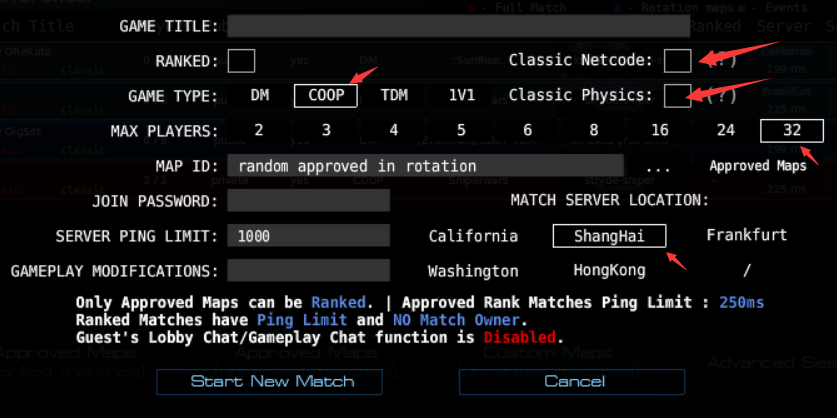Image resolution: width=837 pixels, height=418 pixels.
Task: Enable the Classic Netcode checkbox
Action: tap(678, 61)
